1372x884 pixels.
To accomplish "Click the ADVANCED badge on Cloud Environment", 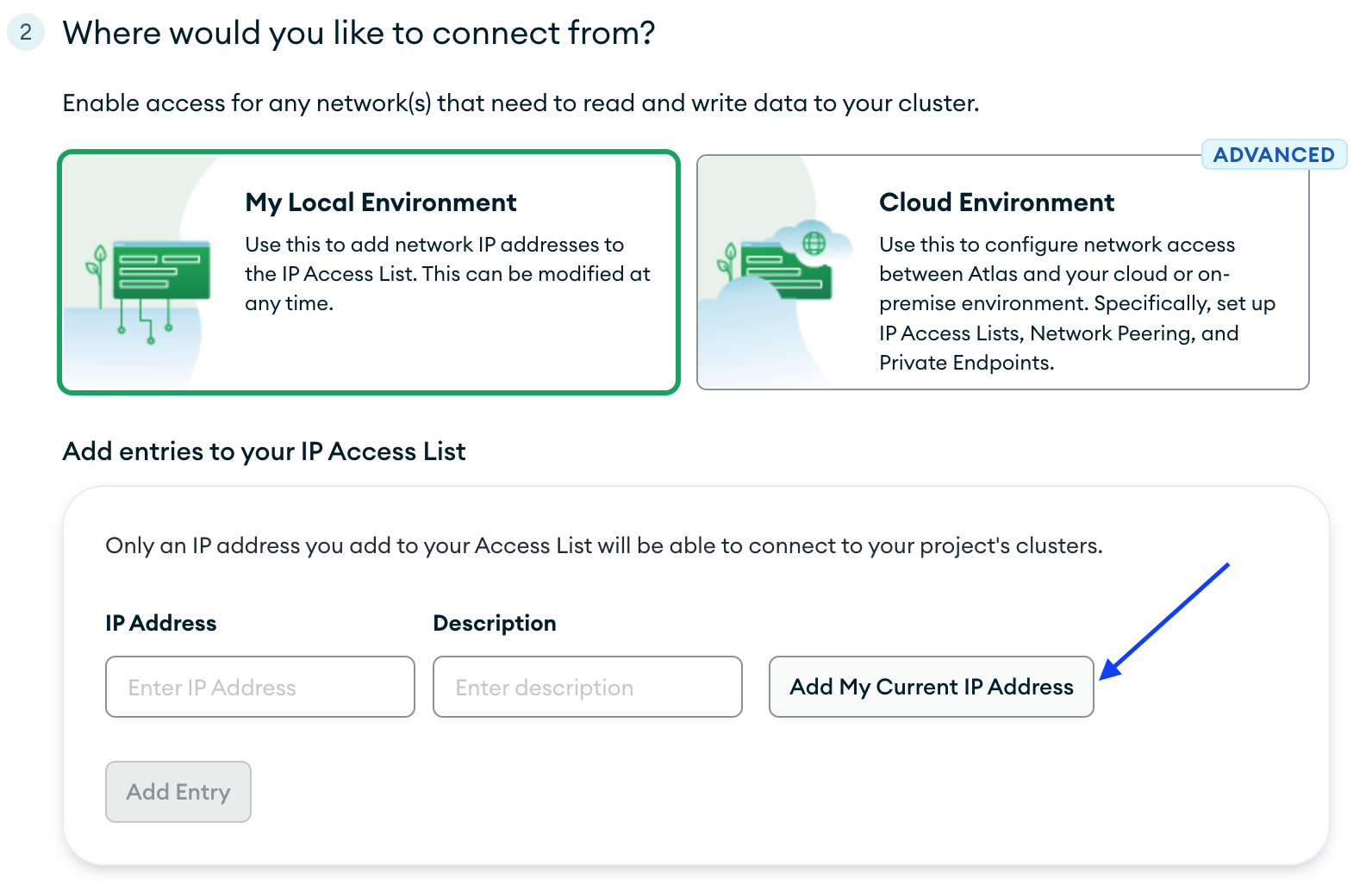I will (x=1274, y=155).
